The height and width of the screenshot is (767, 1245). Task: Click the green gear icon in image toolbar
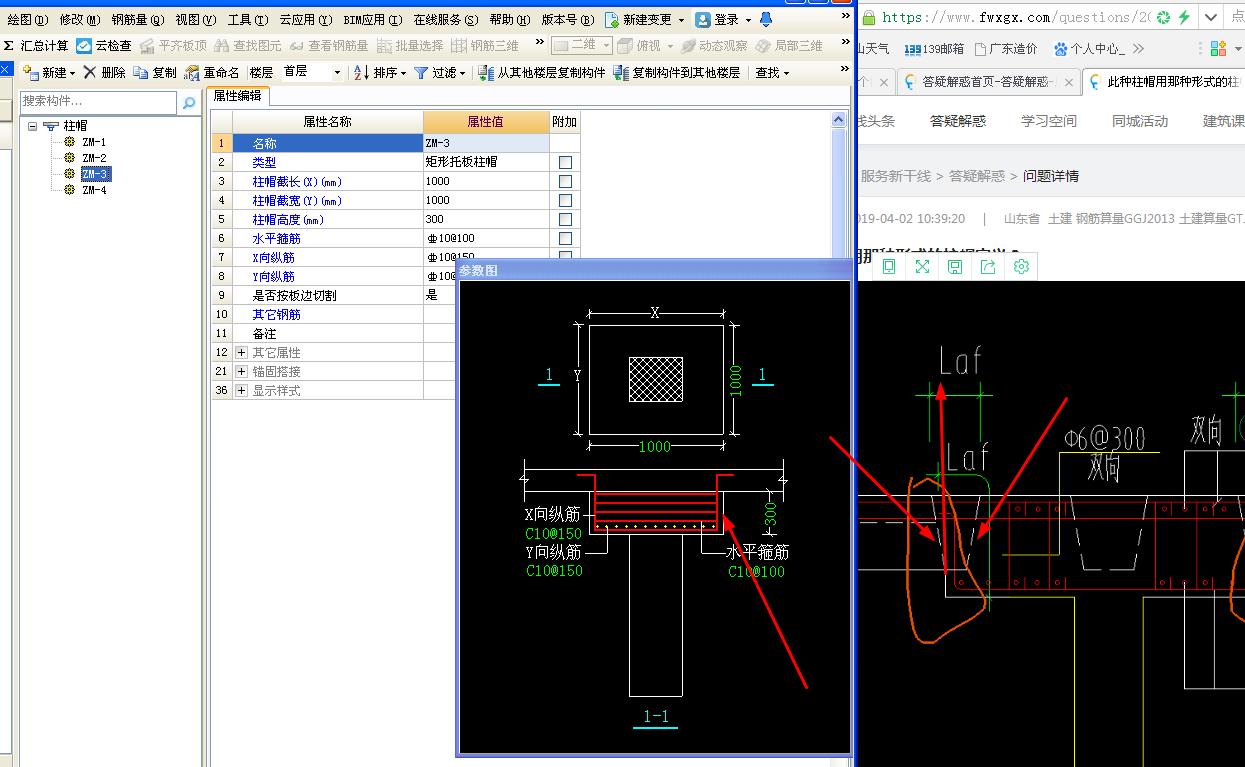tap(1021, 267)
